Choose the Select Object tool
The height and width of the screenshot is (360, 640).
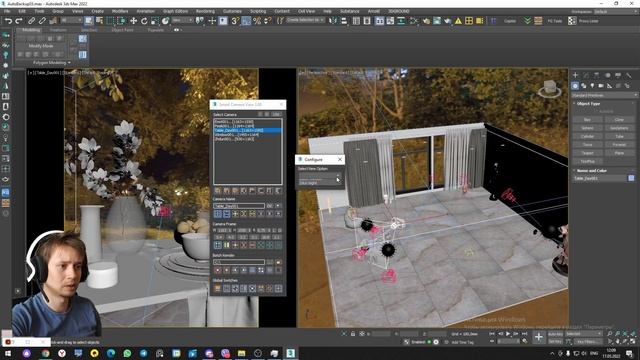pyautogui.click(x=89, y=21)
